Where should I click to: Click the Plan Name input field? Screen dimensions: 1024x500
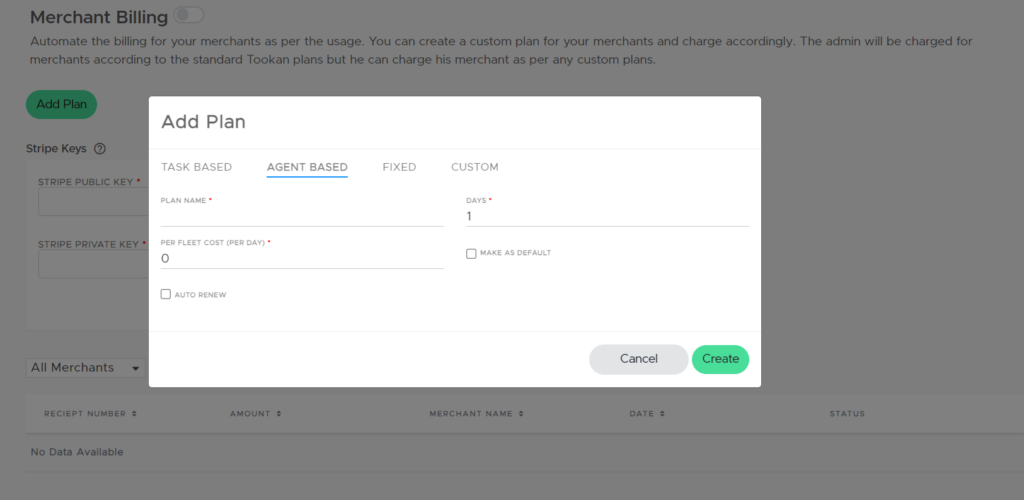pos(302,217)
